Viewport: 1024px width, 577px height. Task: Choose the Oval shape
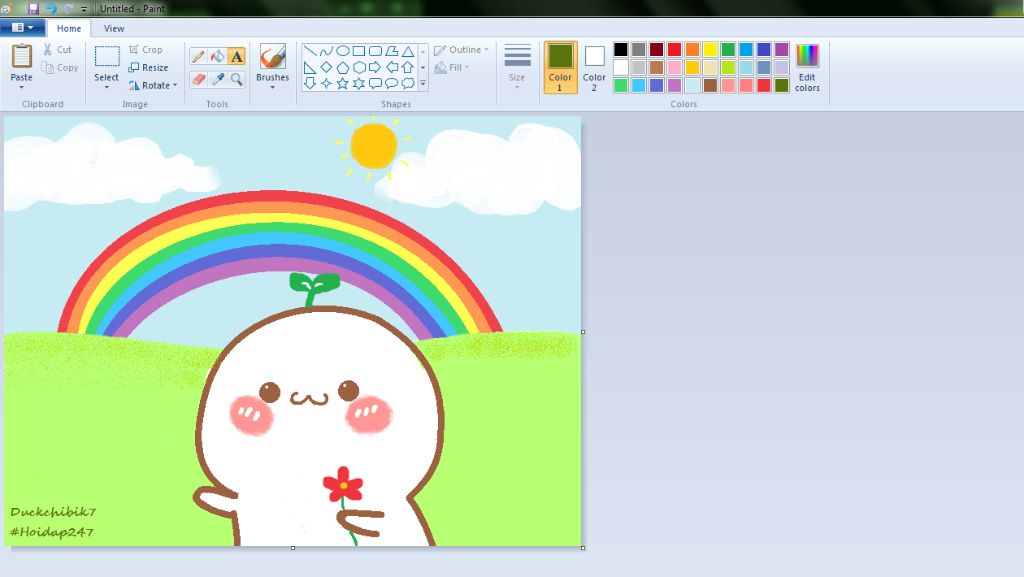[343, 51]
